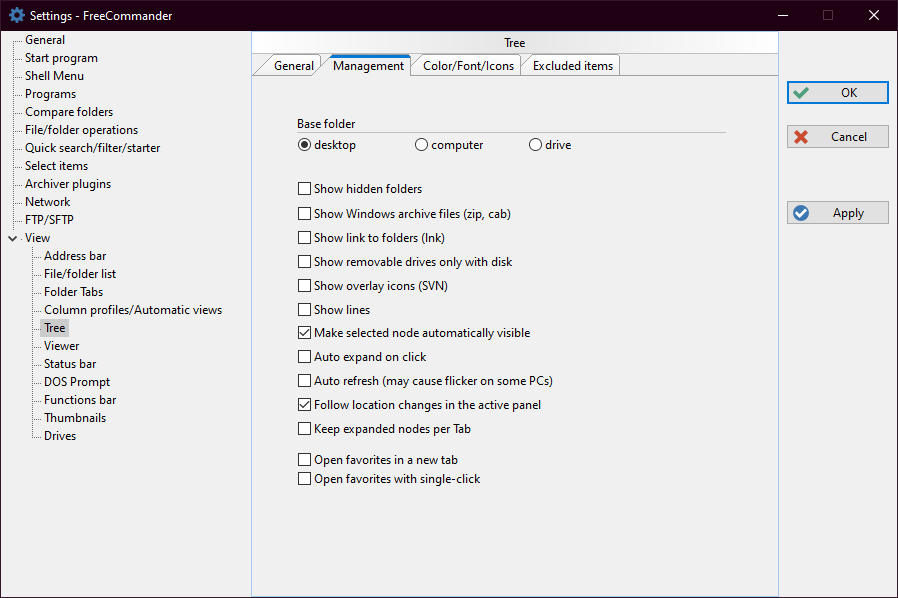The height and width of the screenshot is (598, 898).
Task: Open File/folder list settings
Action: click(80, 274)
